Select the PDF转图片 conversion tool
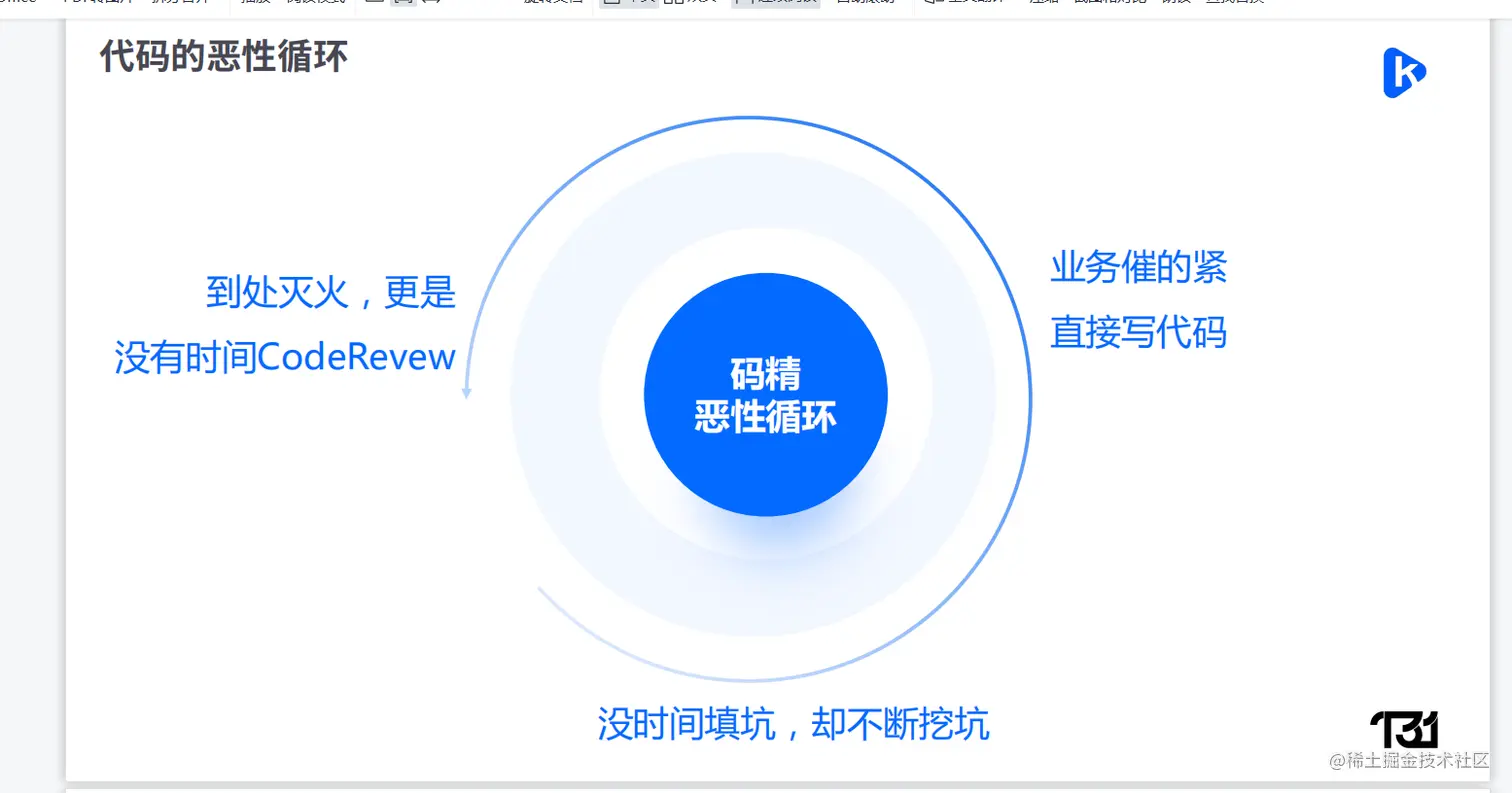 [100, 4]
